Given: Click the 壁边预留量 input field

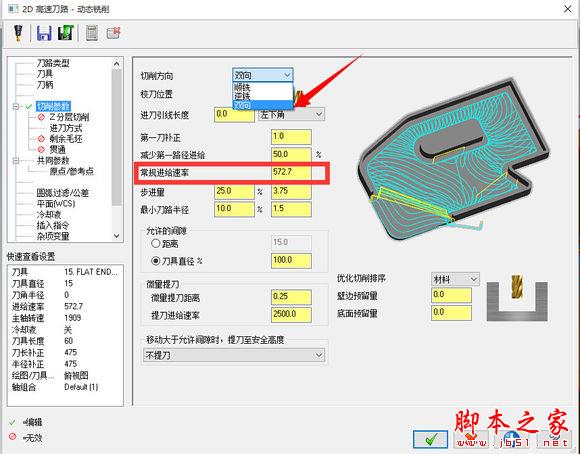Looking at the screenshot, I should 451,295.
